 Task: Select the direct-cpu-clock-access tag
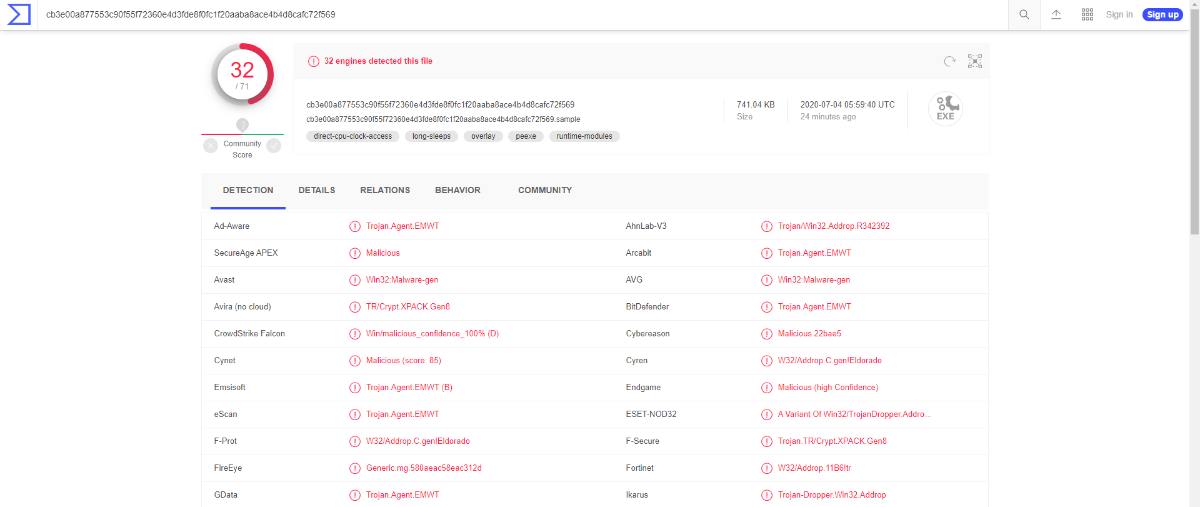[x=353, y=136]
